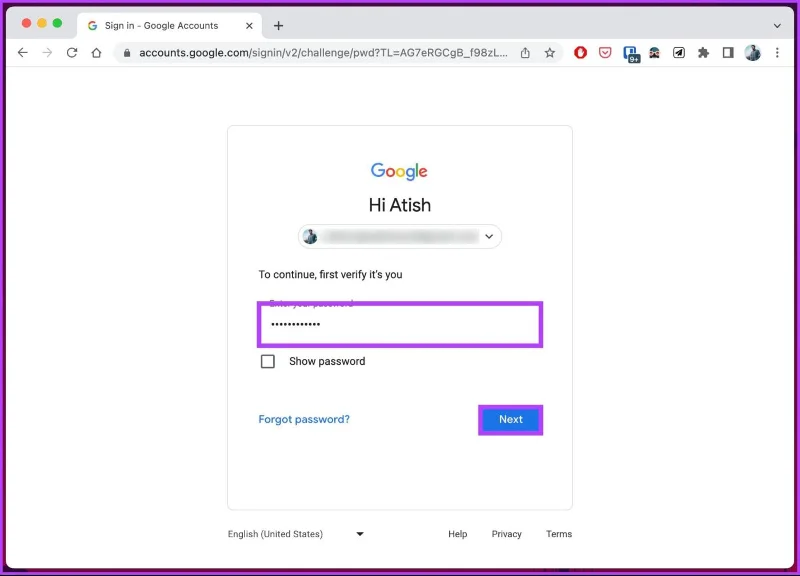The width and height of the screenshot is (800, 576).
Task: Reload the Google sign-in page
Action: [72, 53]
